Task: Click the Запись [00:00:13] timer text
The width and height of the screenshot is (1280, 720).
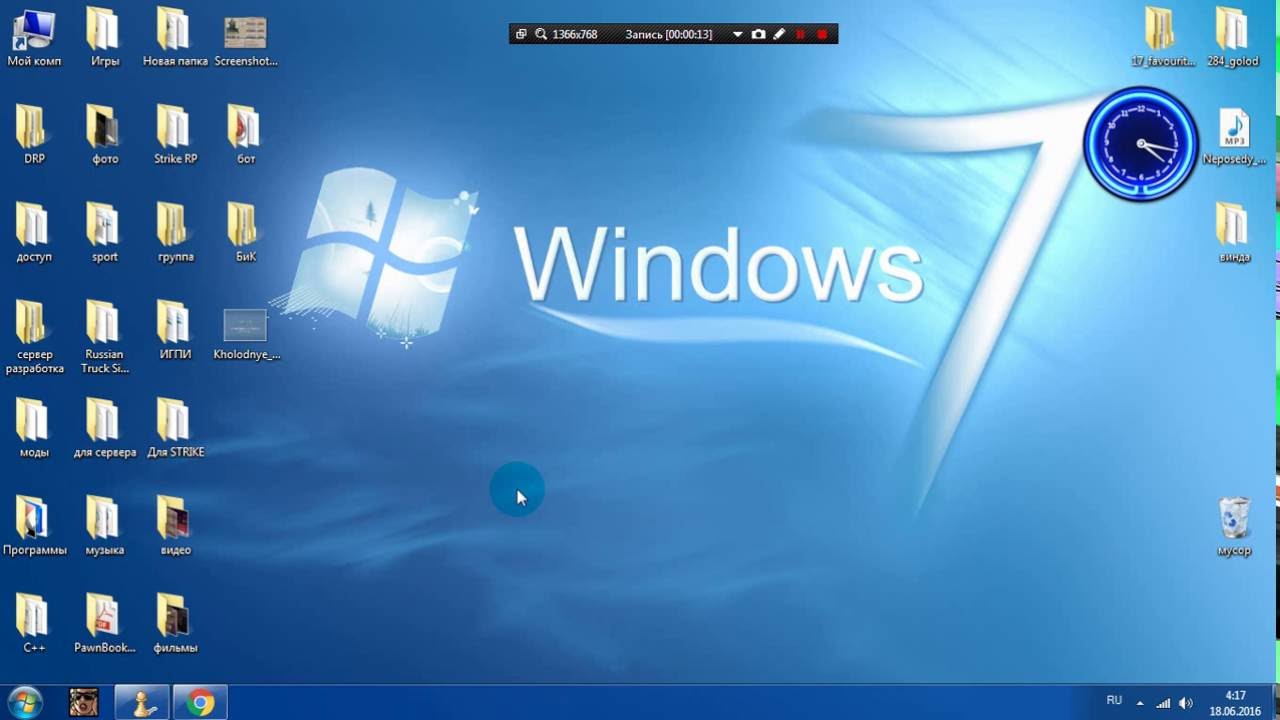Action: point(669,34)
